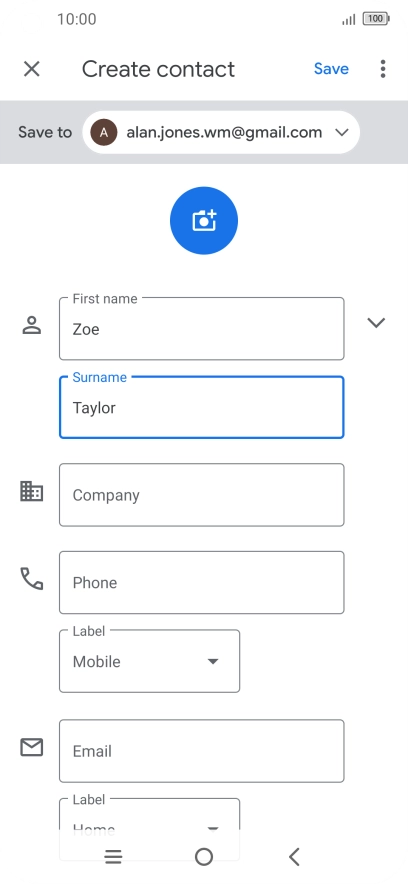Close the Create contact screen with X
This screenshot has height=884, width=408.
[32, 69]
